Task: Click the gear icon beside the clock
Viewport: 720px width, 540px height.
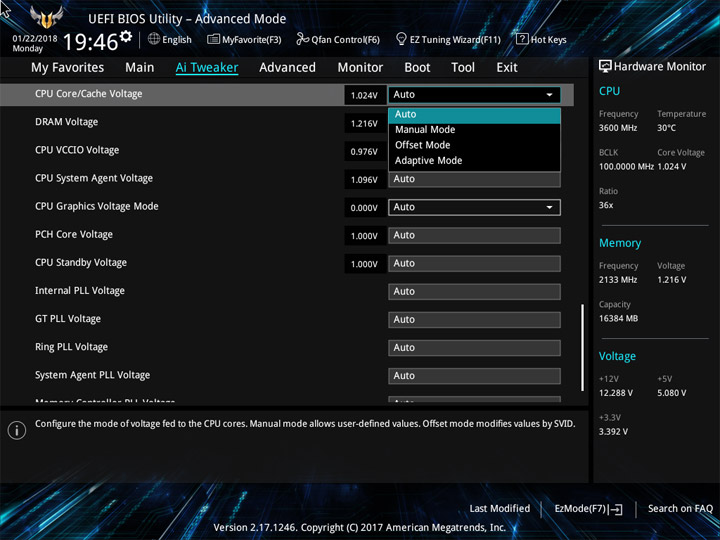Action: pyautogui.click(x=125, y=36)
